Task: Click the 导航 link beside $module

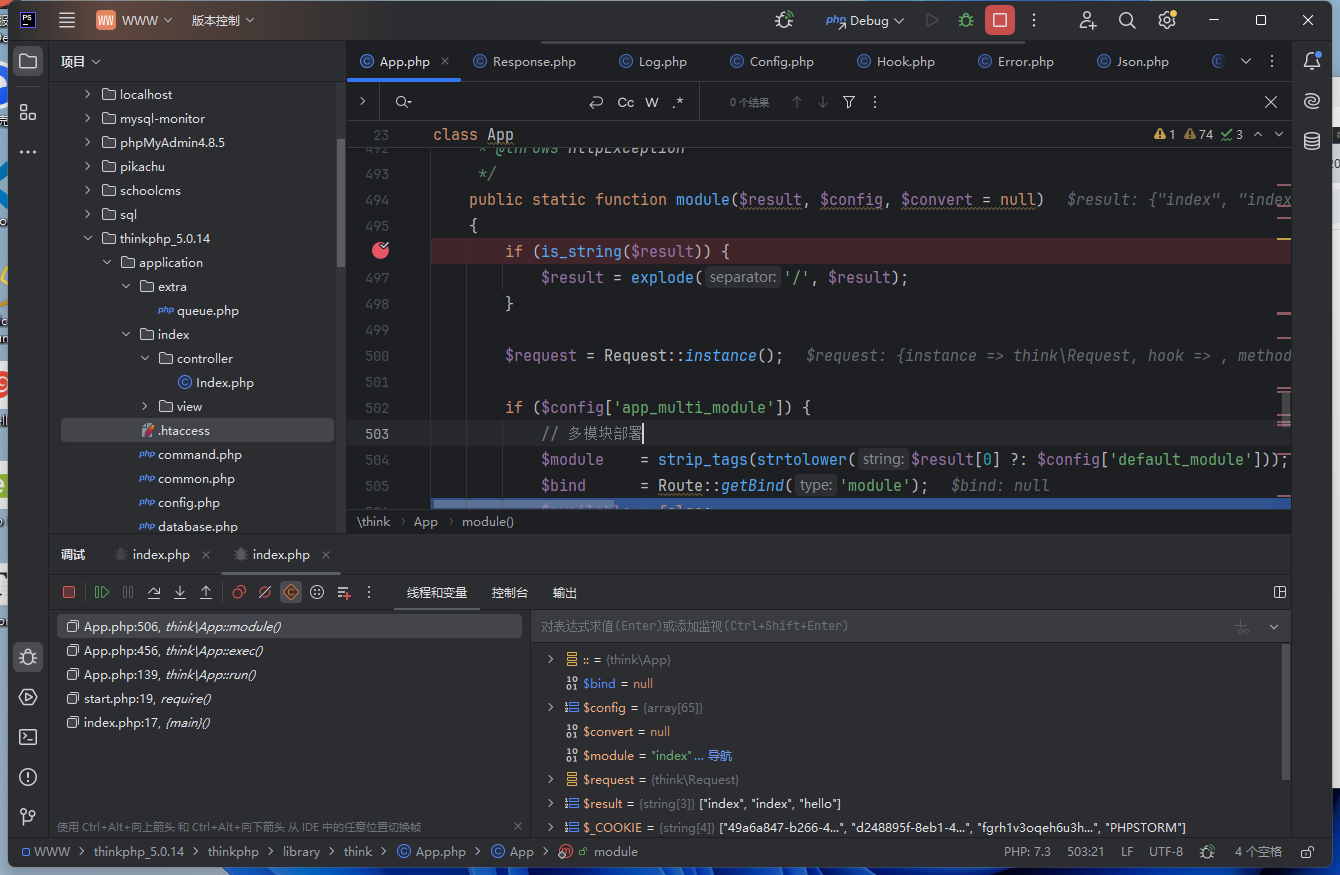Action: click(x=720, y=755)
